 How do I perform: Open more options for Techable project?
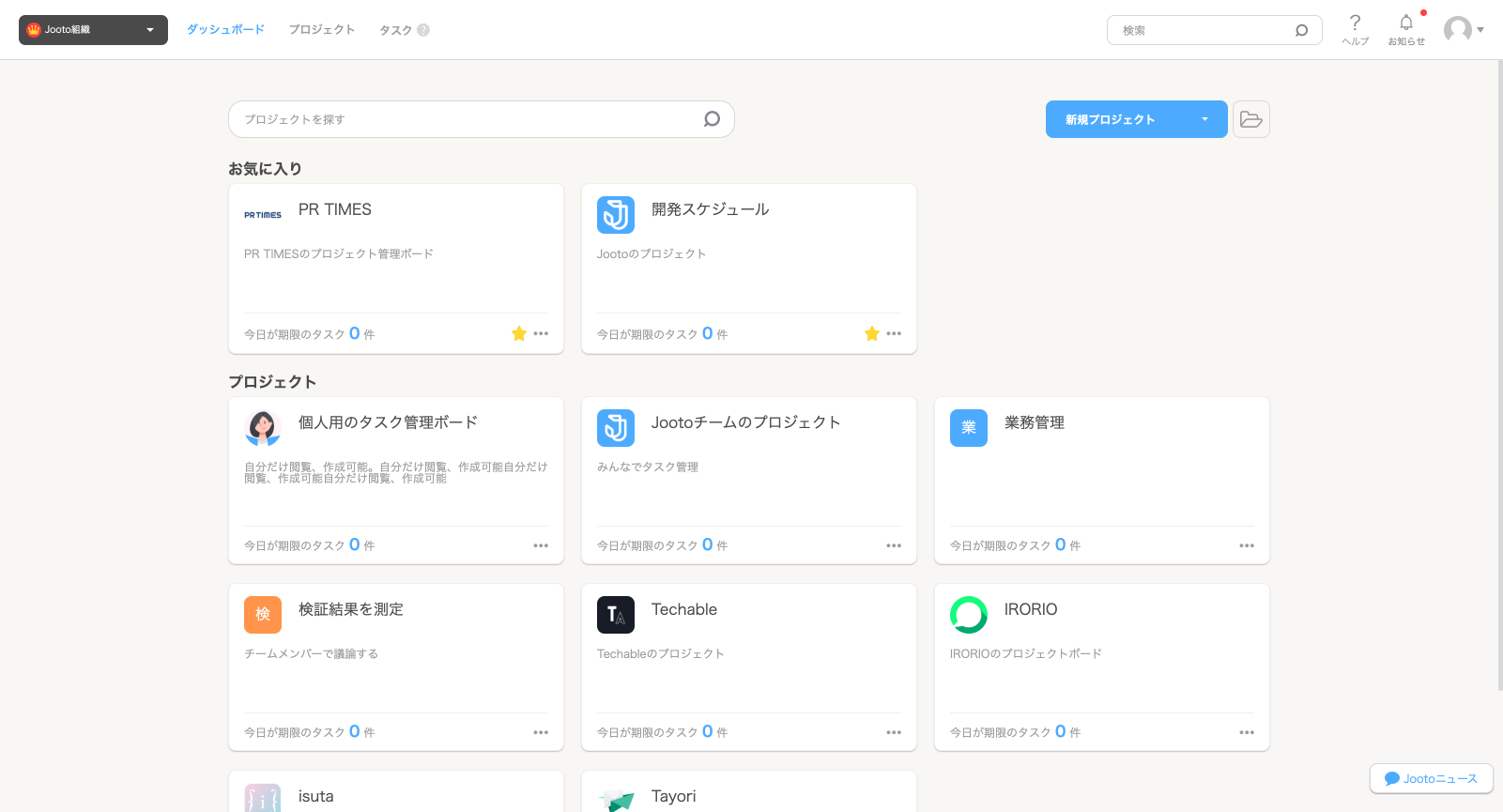893,732
